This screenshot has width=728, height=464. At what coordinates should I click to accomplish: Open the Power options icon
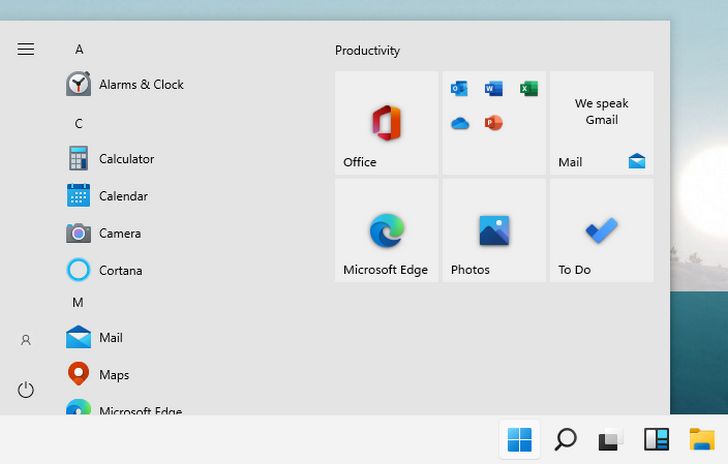pos(26,390)
